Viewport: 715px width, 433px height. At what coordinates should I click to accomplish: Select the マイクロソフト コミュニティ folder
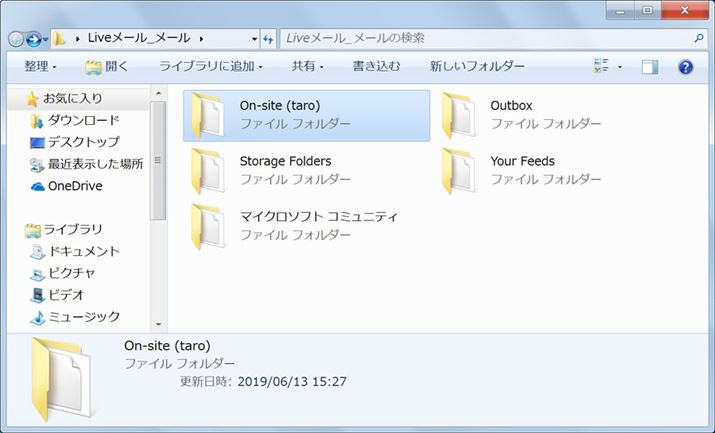(209, 225)
